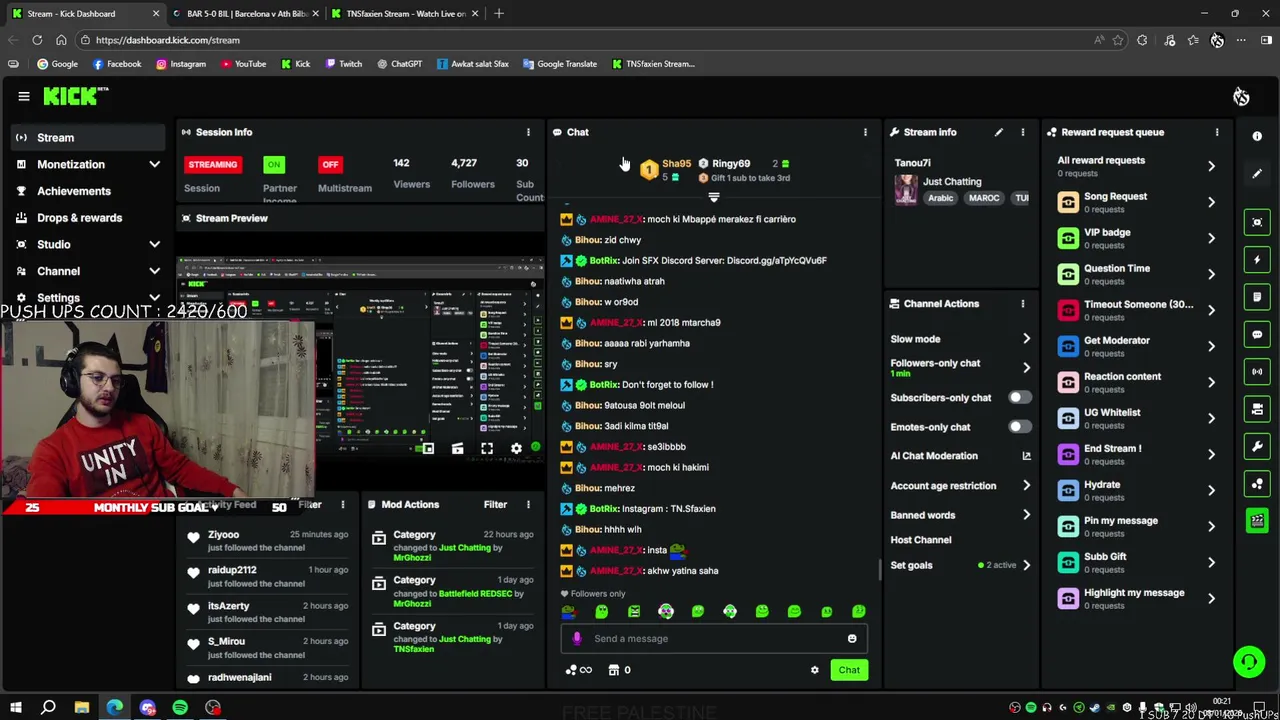Click the green Chat send button
This screenshot has height=720, width=1280.
tap(849, 670)
